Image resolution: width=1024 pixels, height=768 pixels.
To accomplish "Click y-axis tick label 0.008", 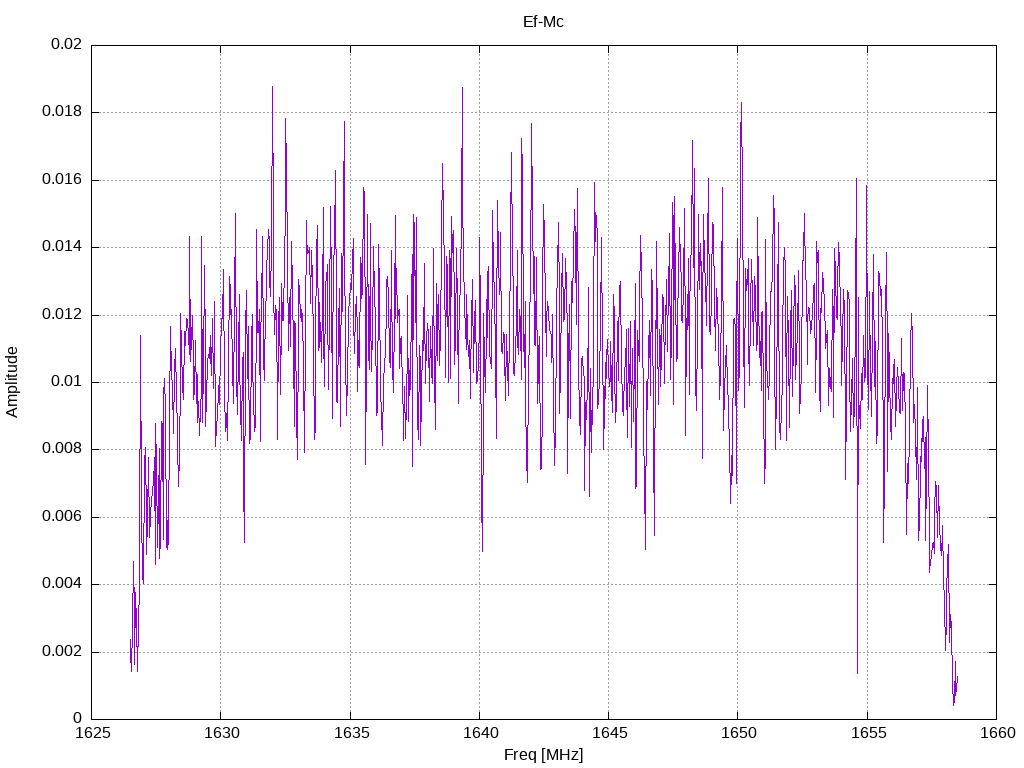I will 62,449.
